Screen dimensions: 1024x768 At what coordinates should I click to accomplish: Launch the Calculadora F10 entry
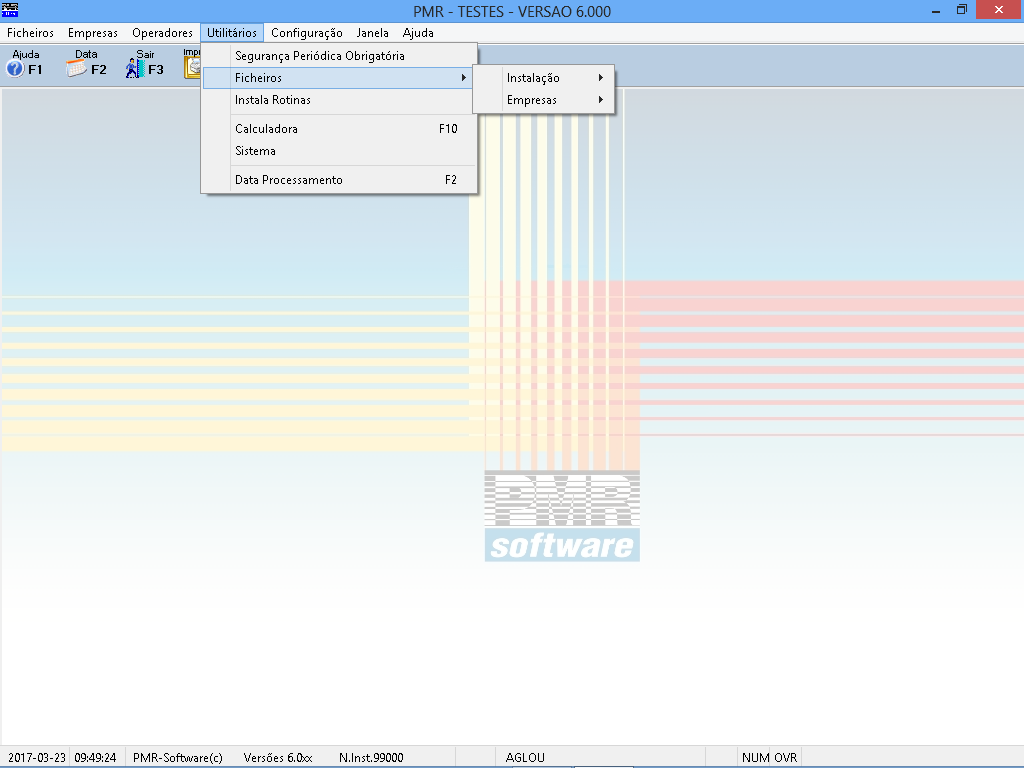[340, 129]
